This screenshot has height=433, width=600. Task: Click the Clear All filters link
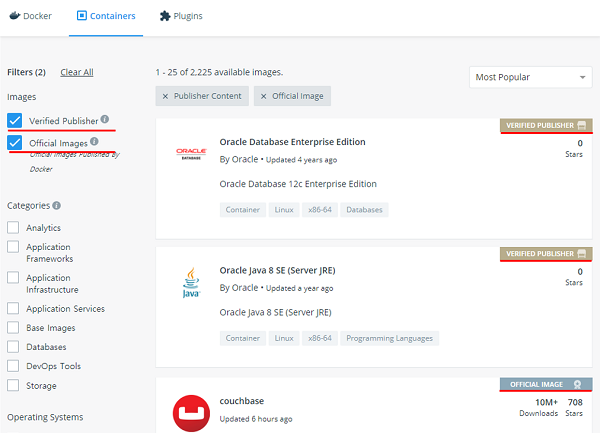point(77,72)
